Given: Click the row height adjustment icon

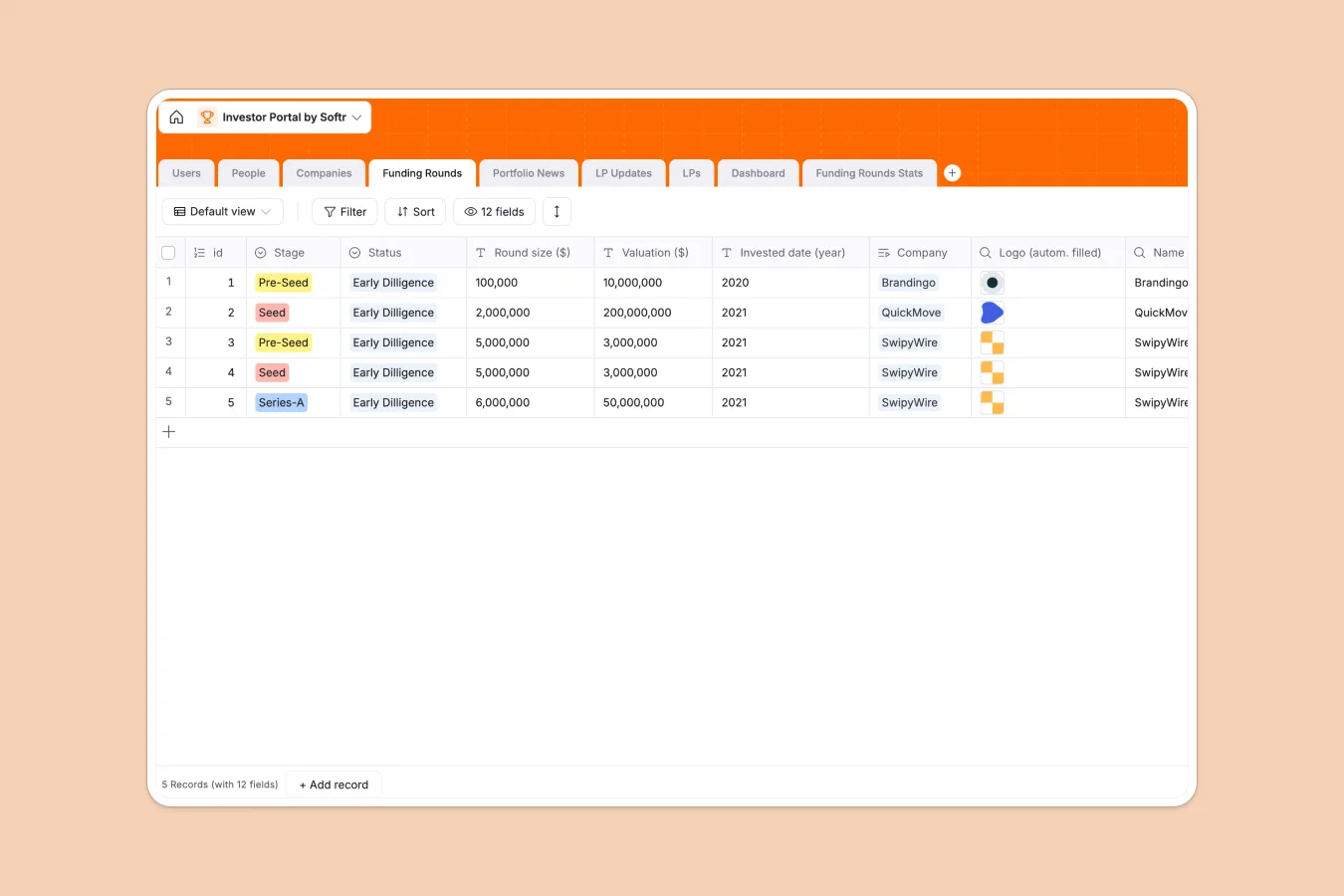Looking at the screenshot, I should (x=557, y=211).
